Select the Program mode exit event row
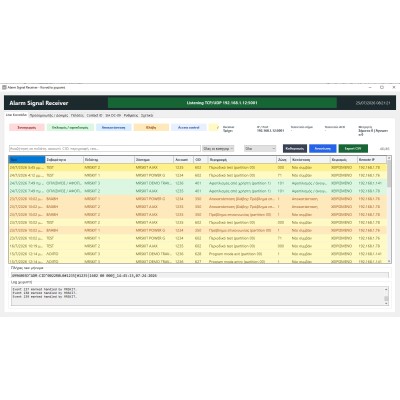 tap(198, 254)
